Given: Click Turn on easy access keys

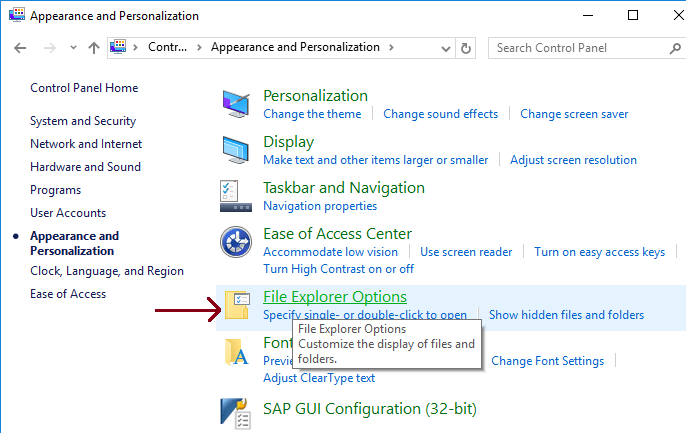Looking at the screenshot, I should [599, 252].
